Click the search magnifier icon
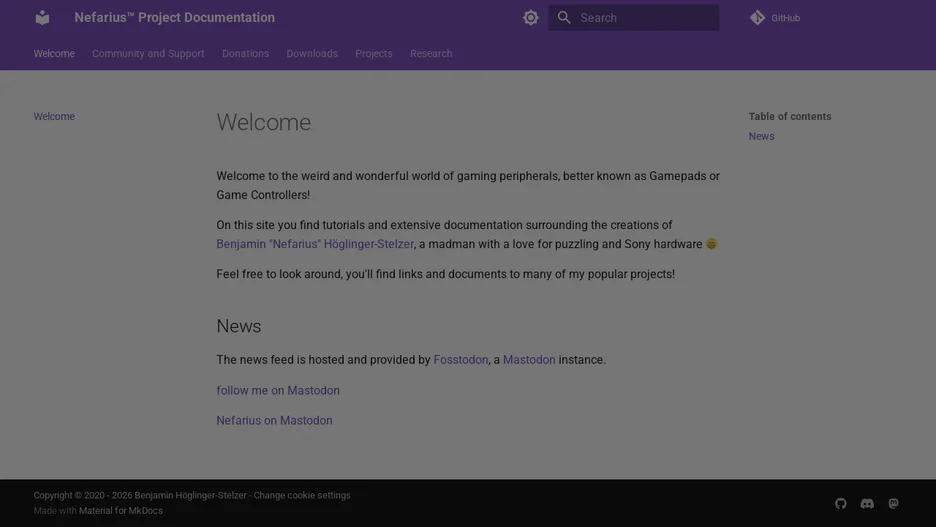 pos(564,18)
